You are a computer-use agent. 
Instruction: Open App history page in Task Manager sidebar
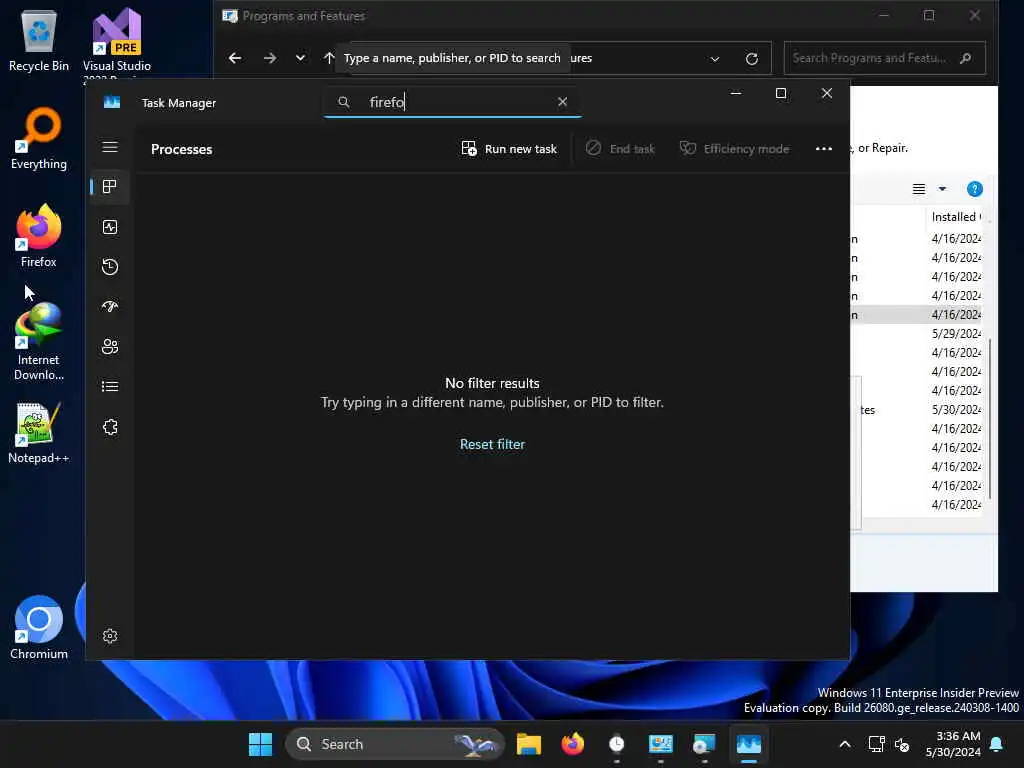pos(110,266)
